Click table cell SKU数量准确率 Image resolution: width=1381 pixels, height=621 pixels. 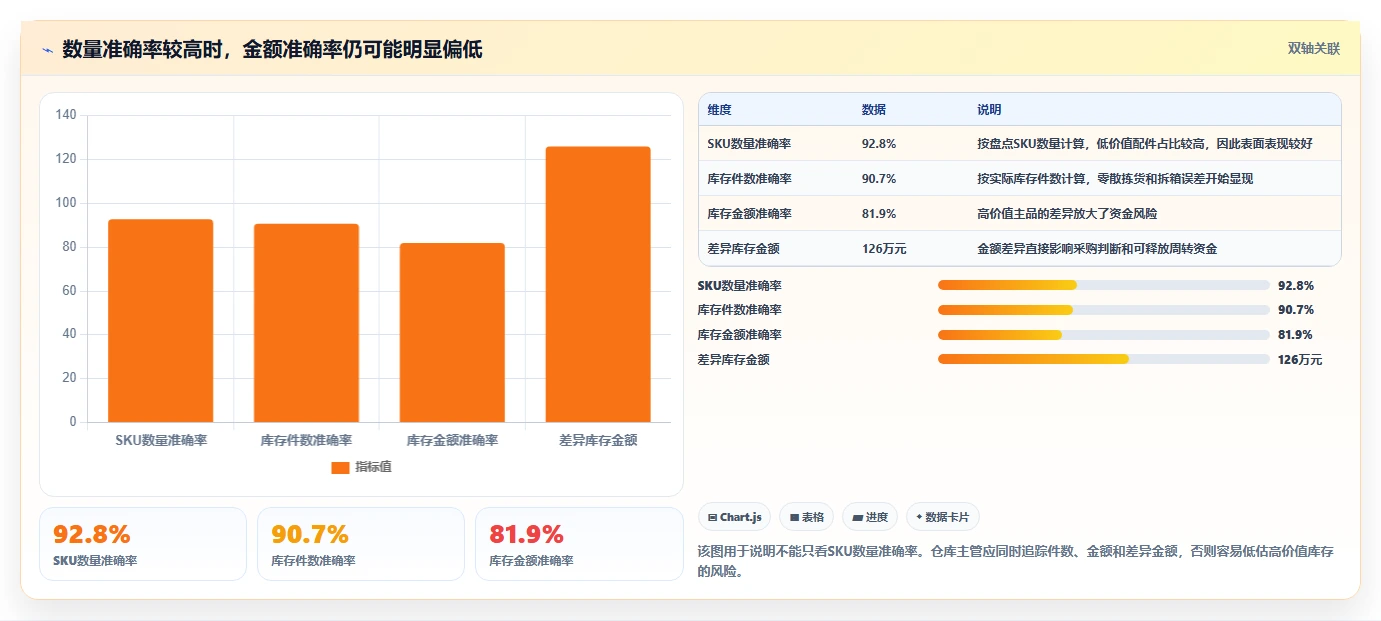click(749, 144)
